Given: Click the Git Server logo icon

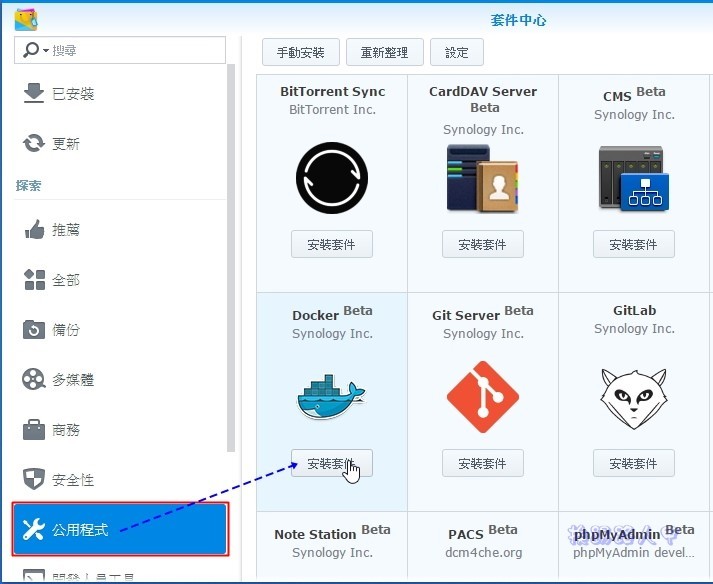Looking at the screenshot, I should coord(482,396).
